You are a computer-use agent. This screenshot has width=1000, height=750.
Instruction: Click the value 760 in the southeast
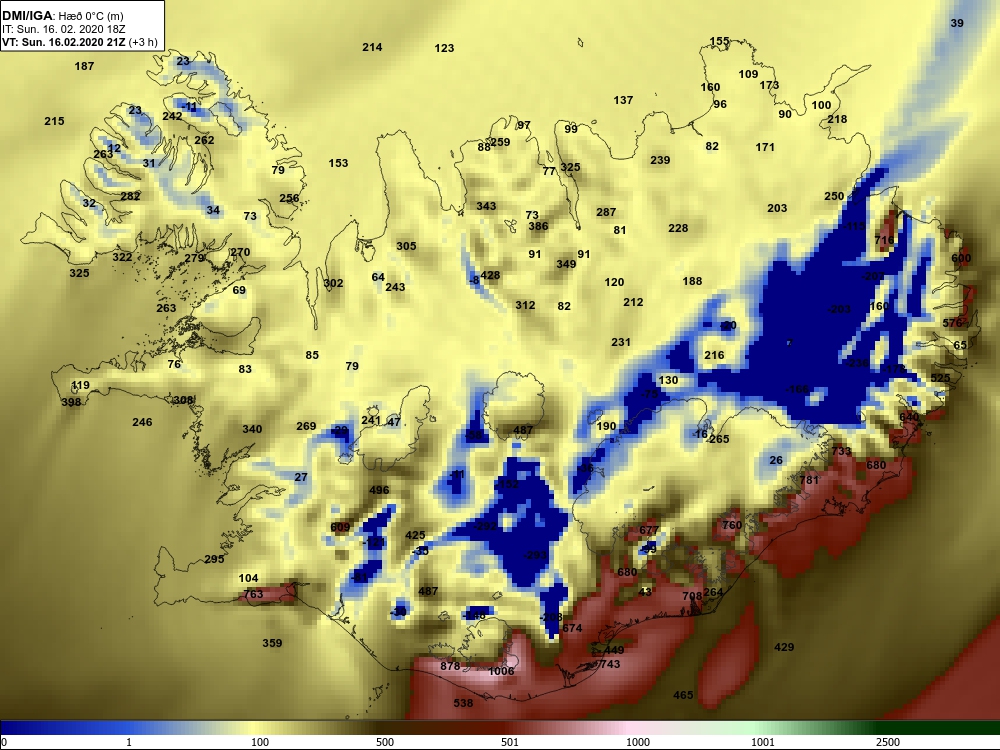click(x=732, y=525)
